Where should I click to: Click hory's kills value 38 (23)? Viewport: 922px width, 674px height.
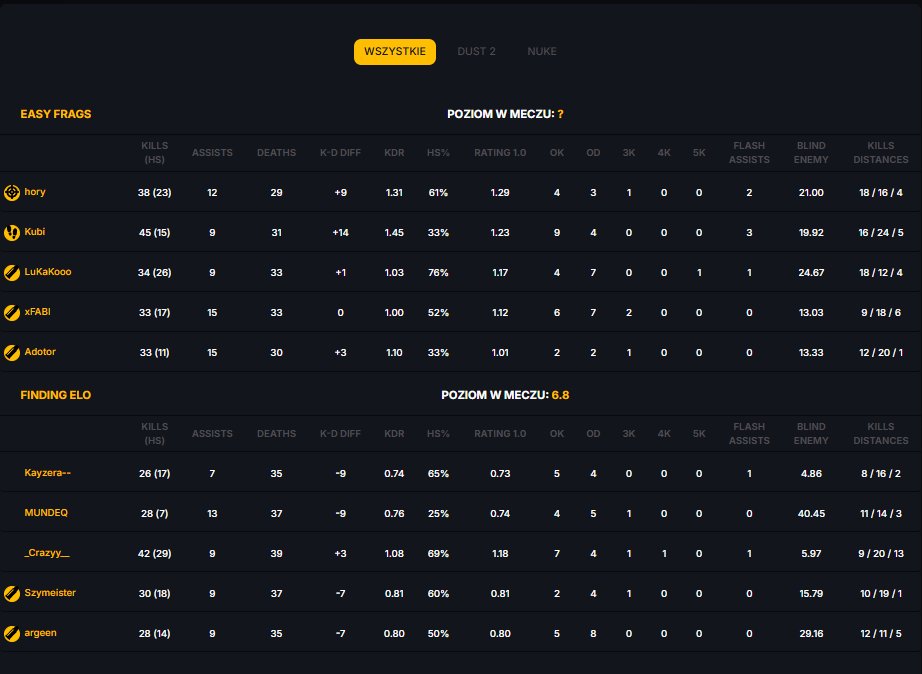tap(155, 193)
